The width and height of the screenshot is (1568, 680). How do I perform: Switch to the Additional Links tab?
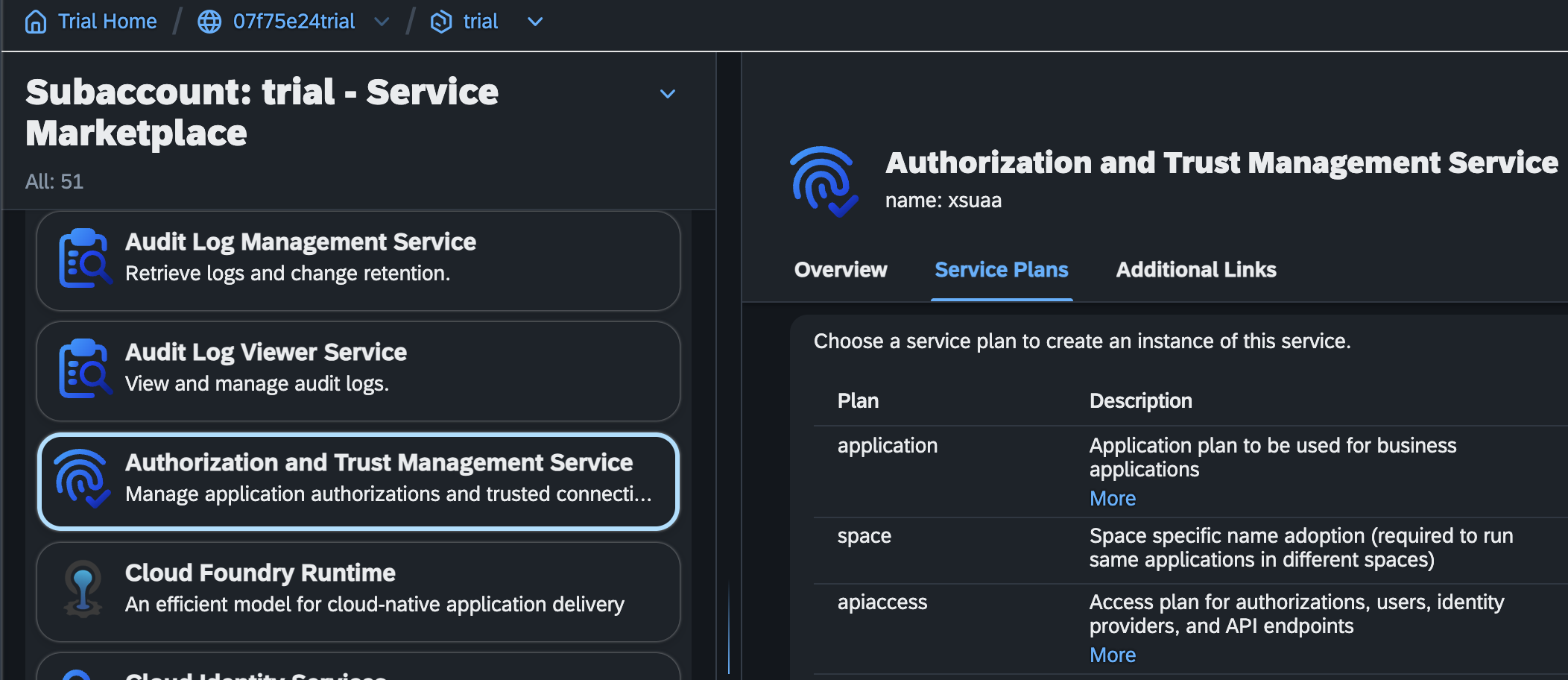click(x=1196, y=270)
